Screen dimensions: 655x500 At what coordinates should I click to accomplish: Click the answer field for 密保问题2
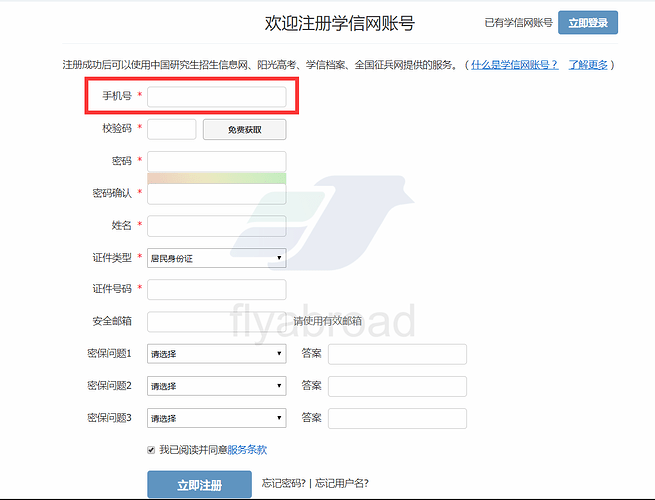click(x=397, y=386)
